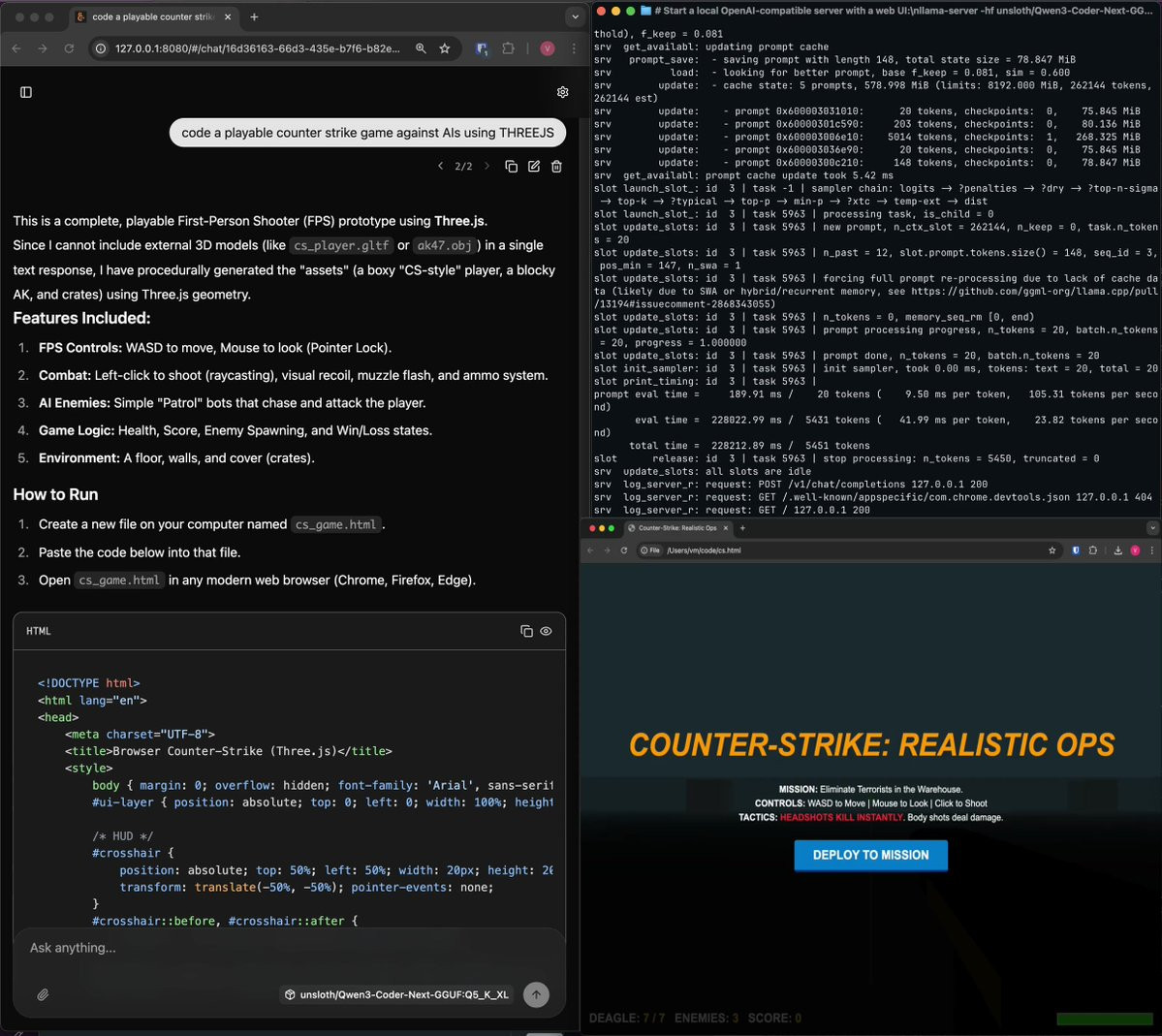Click 'SCORE: 0' HUD counter
The image size is (1162, 1036).
coord(774,1018)
